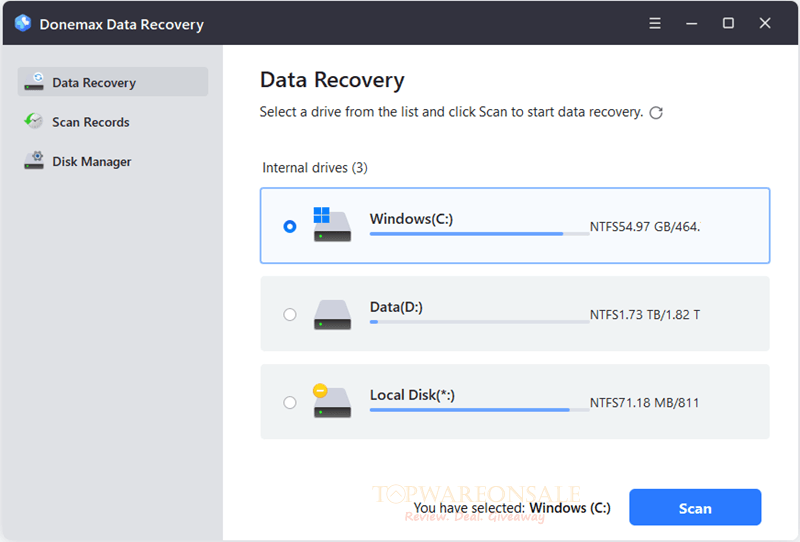
Task: Click the Disk Manager gear drive icon
Action: pyautogui.click(x=34, y=160)
